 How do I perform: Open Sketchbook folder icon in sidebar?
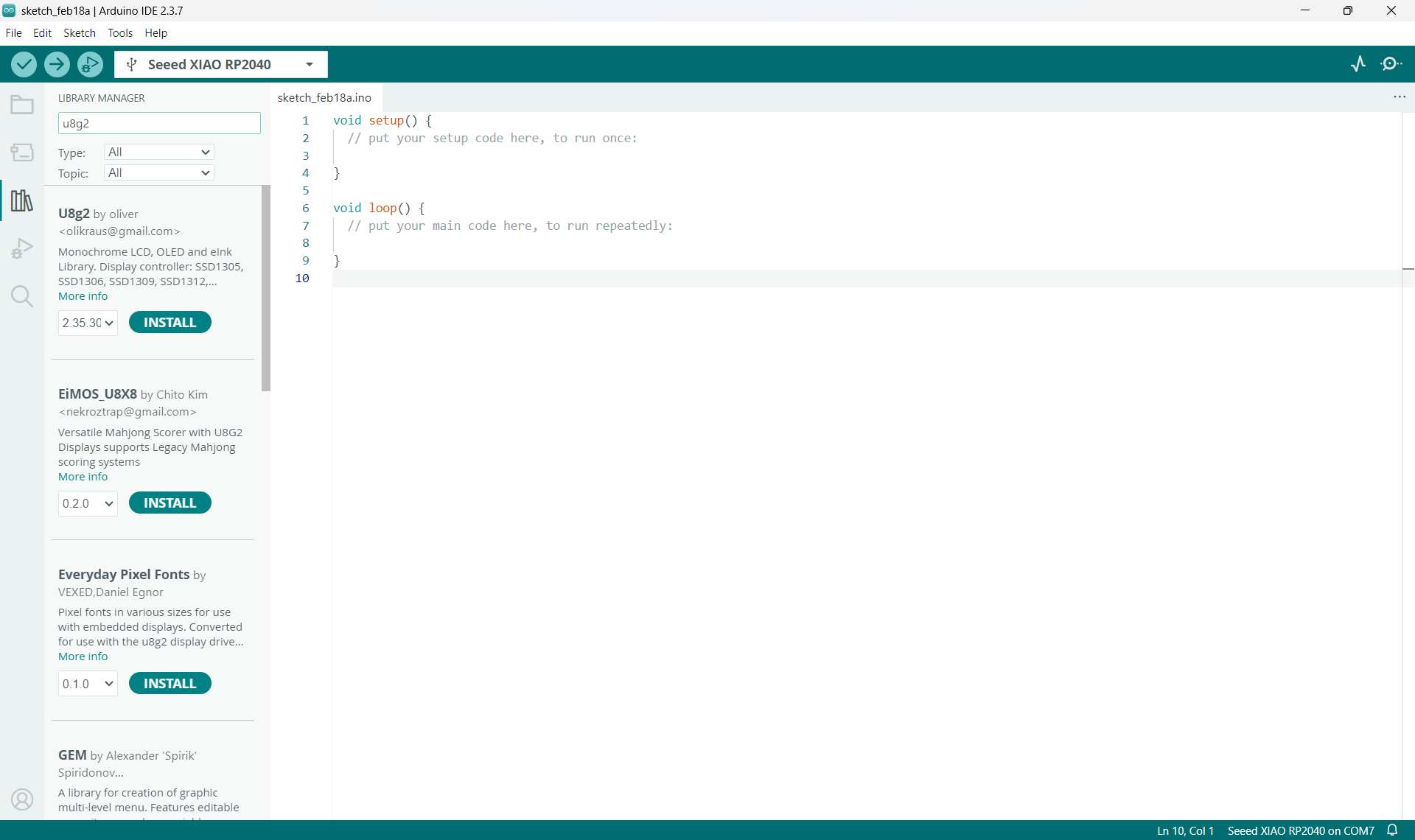coord(22,105)
